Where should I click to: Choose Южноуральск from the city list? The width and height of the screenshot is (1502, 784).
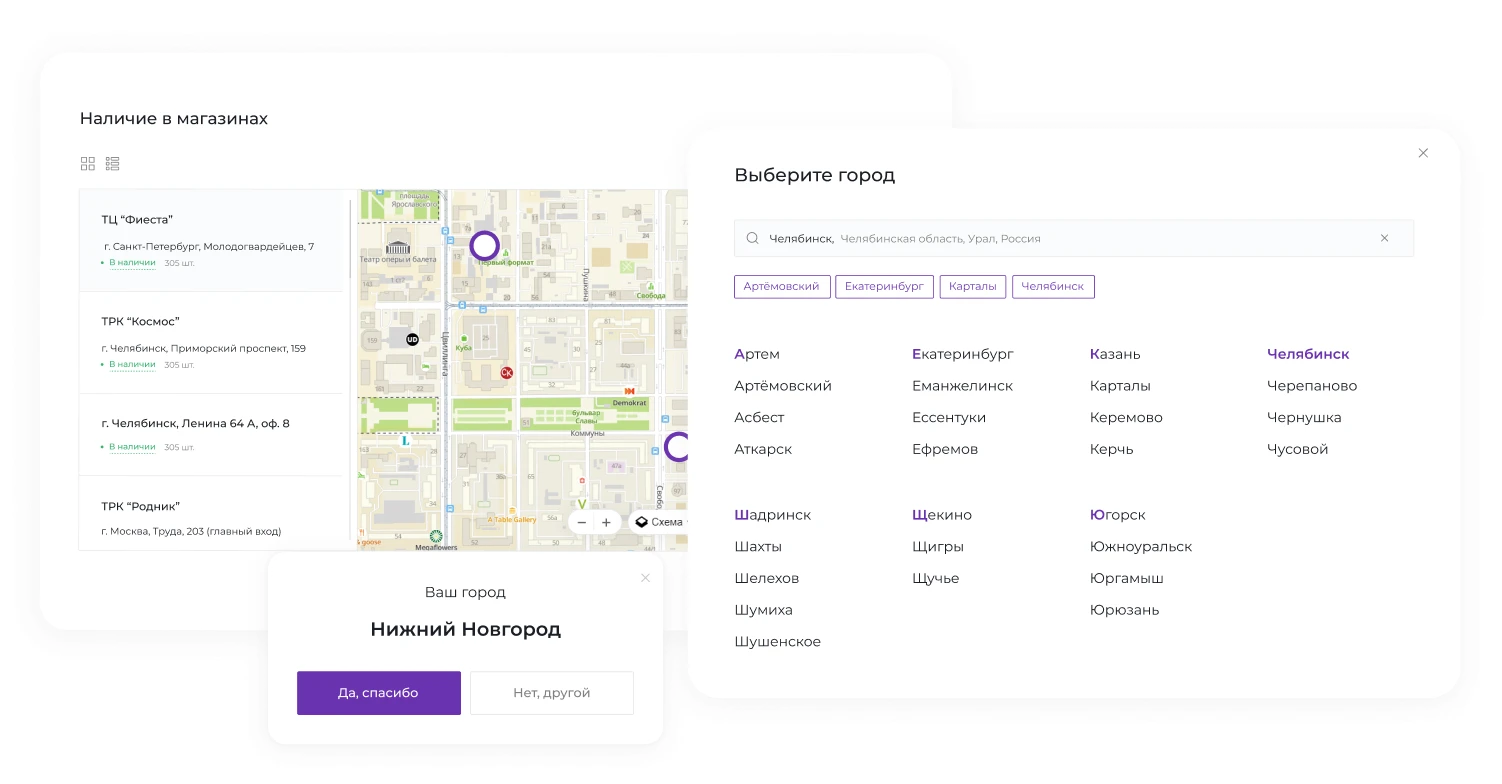point(1141,547)
